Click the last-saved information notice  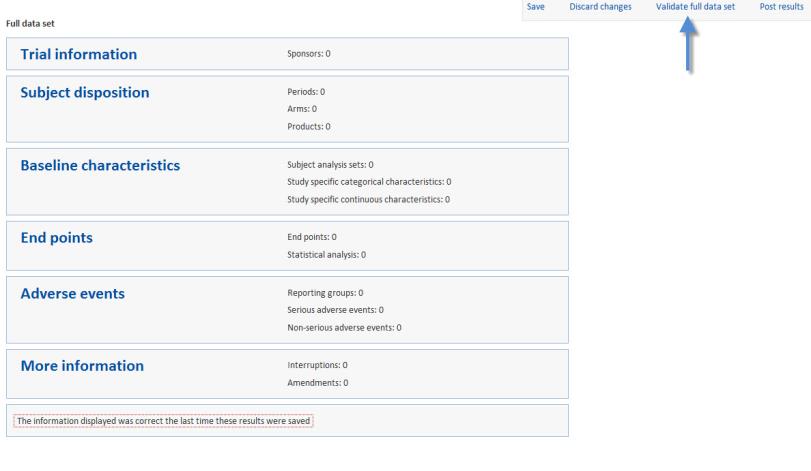point(163,421)
